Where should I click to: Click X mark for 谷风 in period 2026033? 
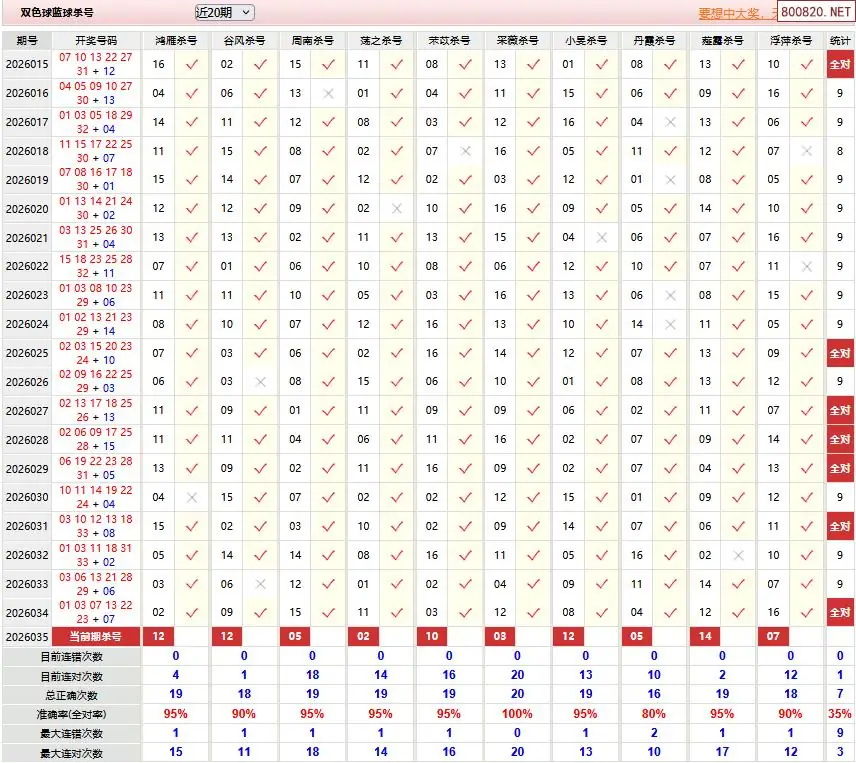[x=261, y=584]
